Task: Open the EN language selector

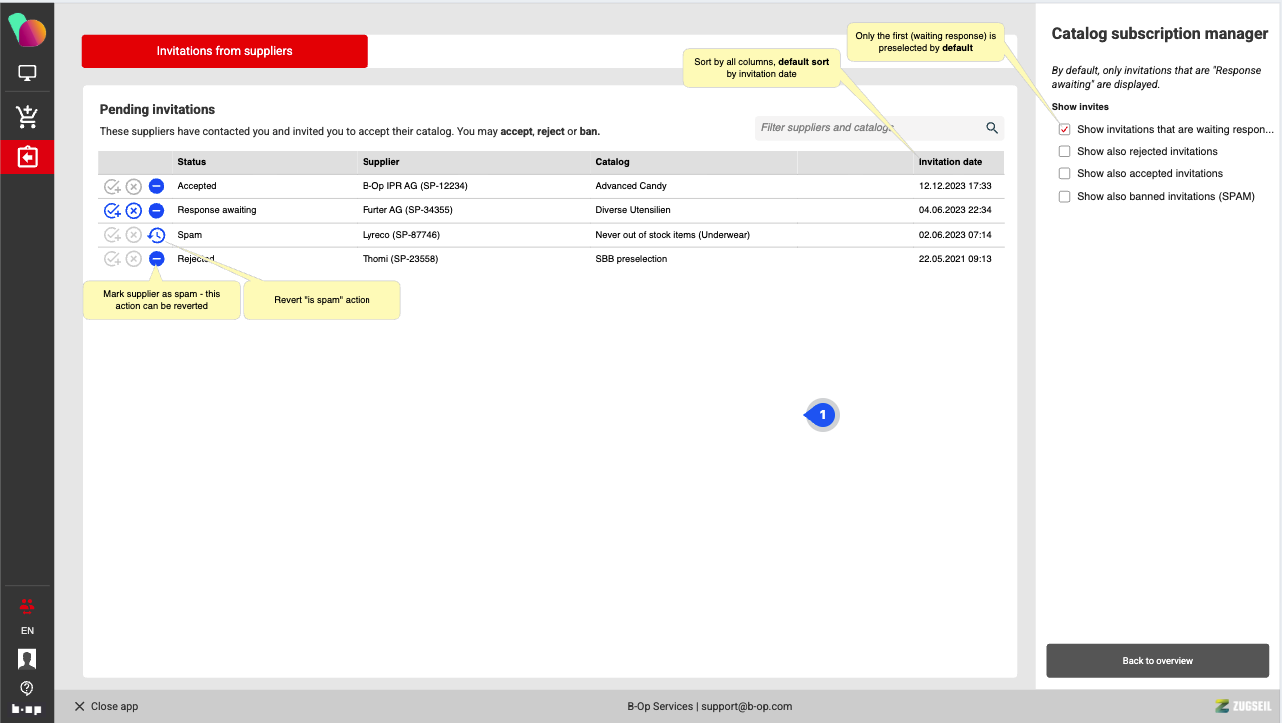Action: (27, 631)
